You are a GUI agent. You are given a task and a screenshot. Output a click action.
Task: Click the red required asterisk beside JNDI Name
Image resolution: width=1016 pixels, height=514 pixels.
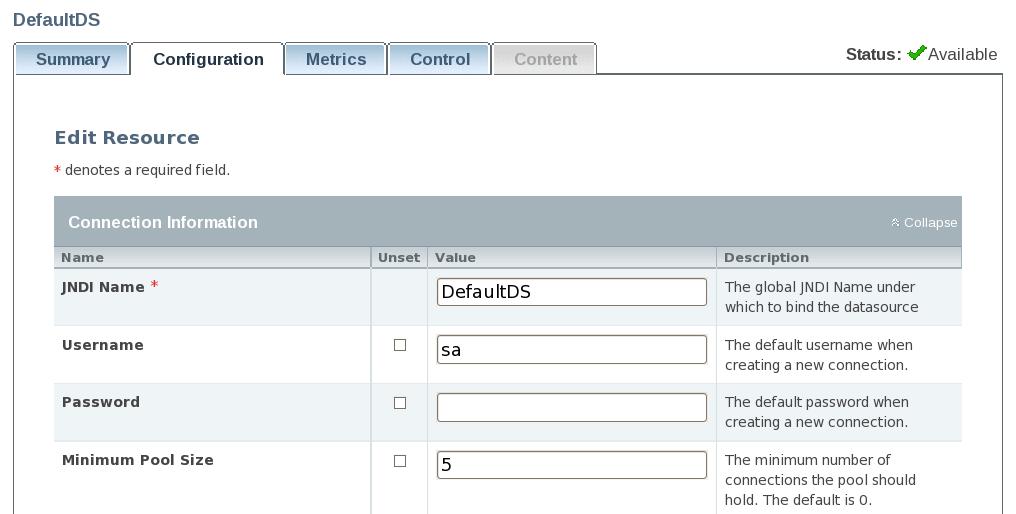click(154, 286)
